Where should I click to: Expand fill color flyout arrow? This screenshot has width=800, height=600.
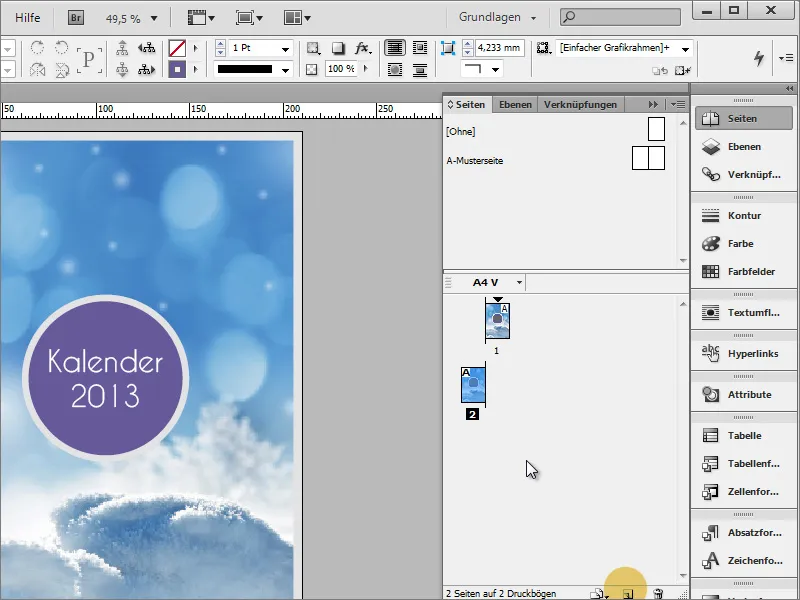click(195, 48)
